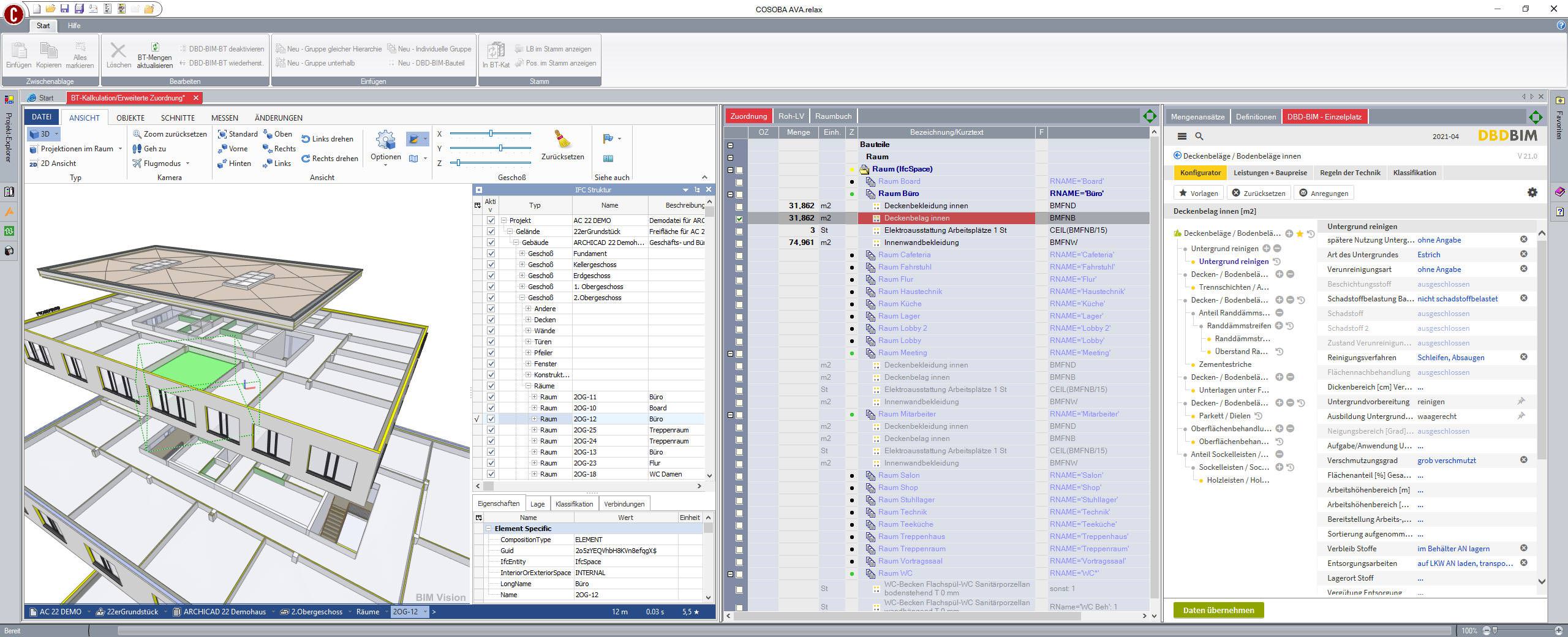Click Zoom zurücksetzen magnifier
This screenshot has height=637, width=1568.
click(x=137, y=134)
